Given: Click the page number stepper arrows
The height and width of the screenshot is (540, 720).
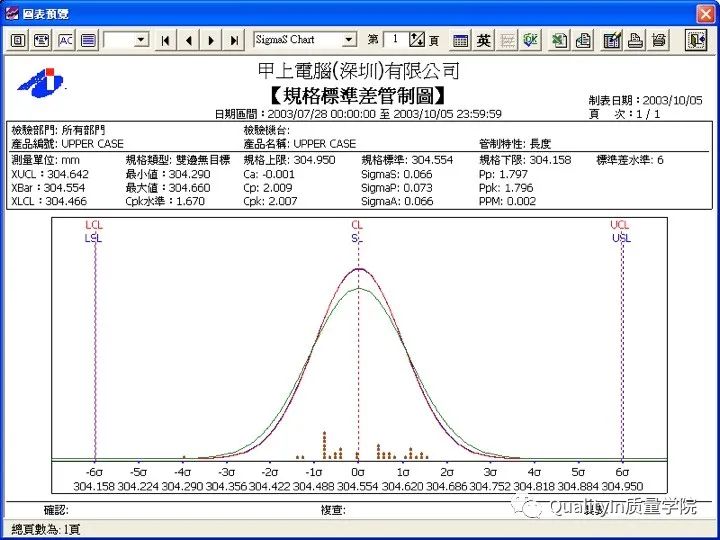Looking at the screenshot, I should (x=417, y=40).
